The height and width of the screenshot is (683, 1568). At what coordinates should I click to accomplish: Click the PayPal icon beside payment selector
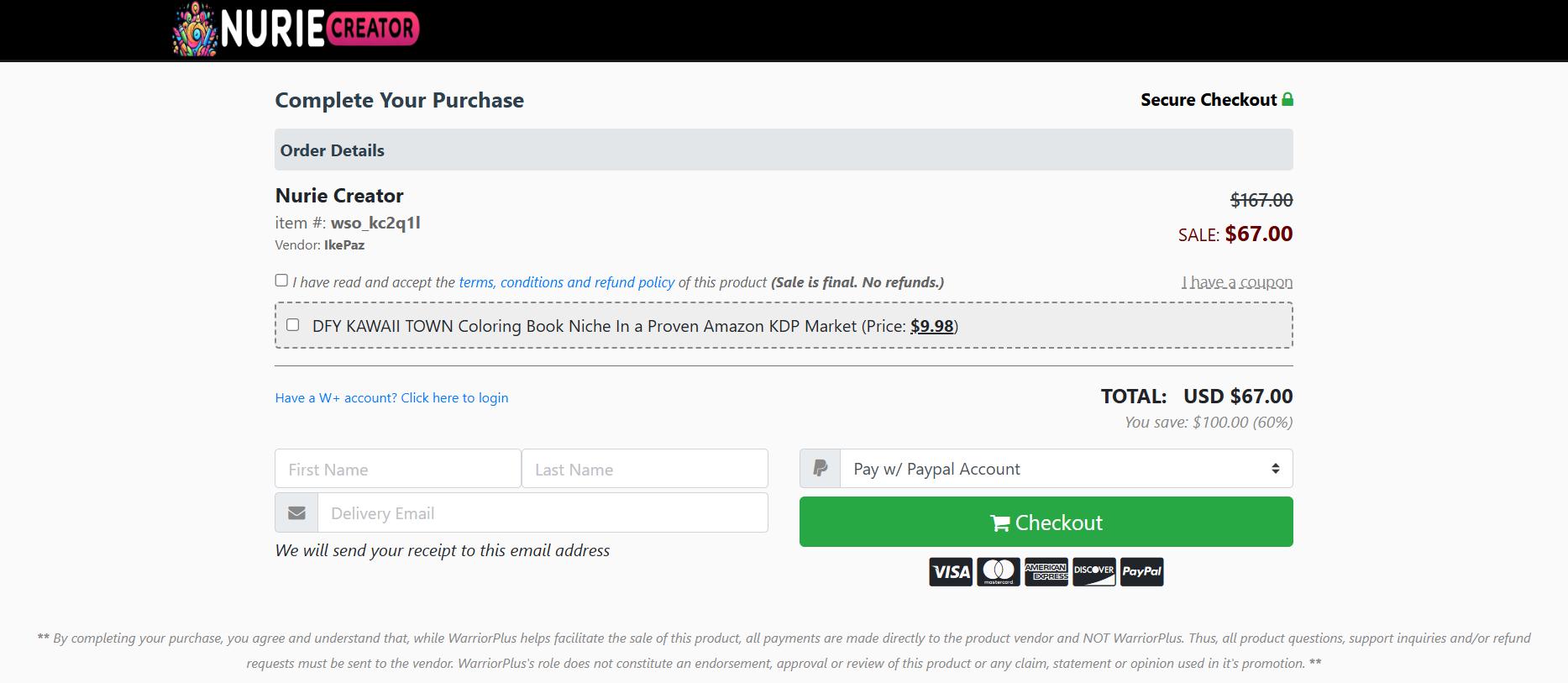pos(821,469)
